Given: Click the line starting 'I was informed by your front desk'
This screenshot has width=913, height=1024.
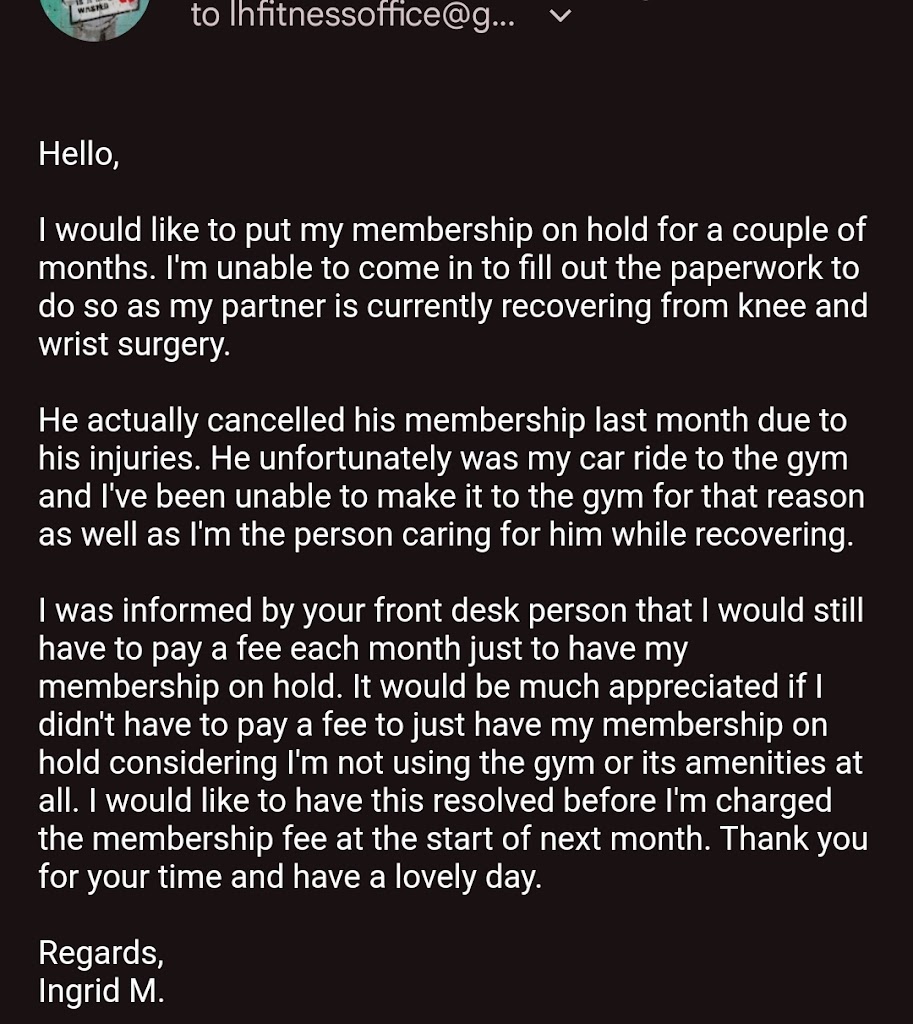Looking at the screenshot, I should coord(450,610).
